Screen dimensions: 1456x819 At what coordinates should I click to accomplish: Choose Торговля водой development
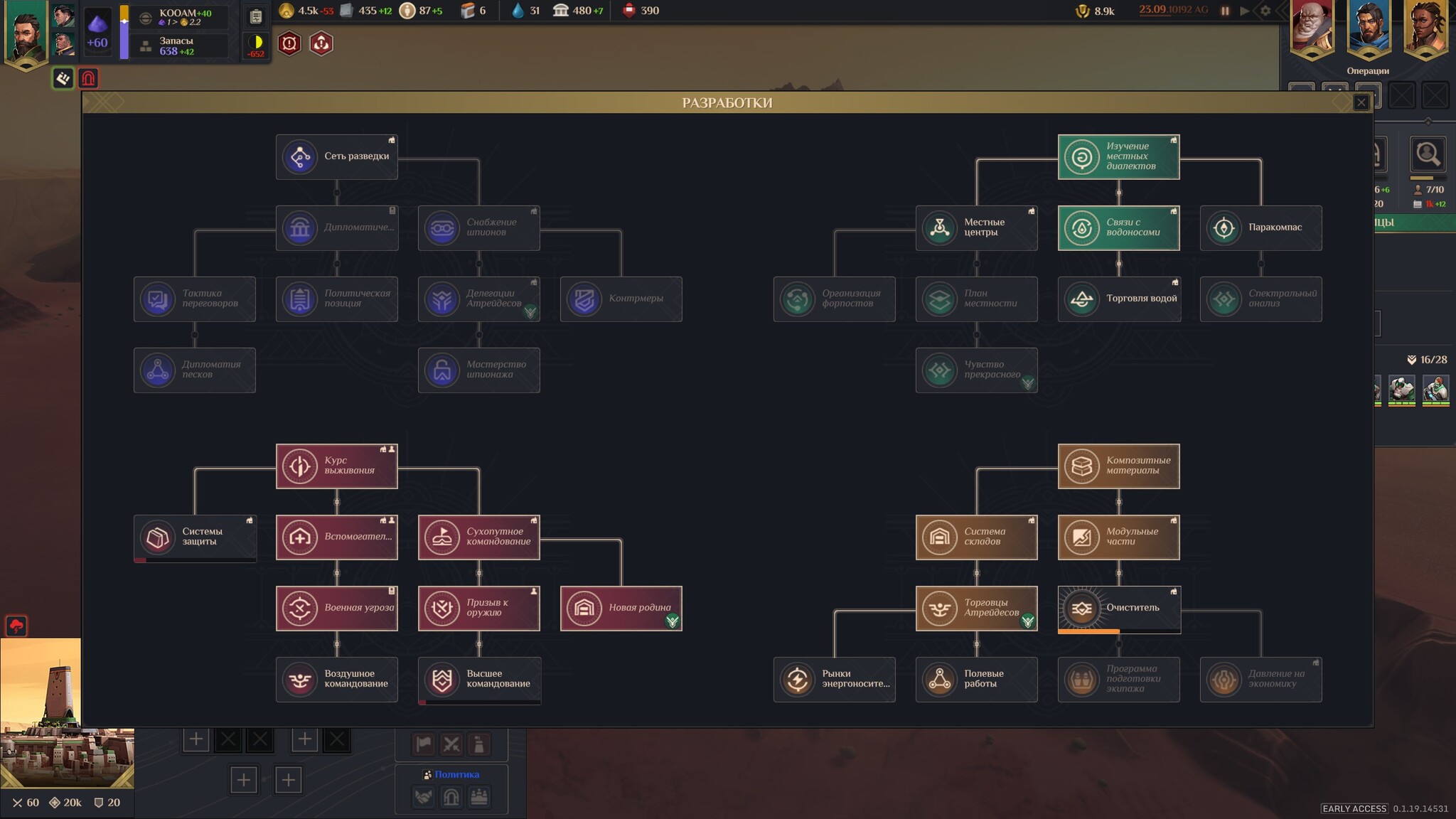(x=1118, y=299)
